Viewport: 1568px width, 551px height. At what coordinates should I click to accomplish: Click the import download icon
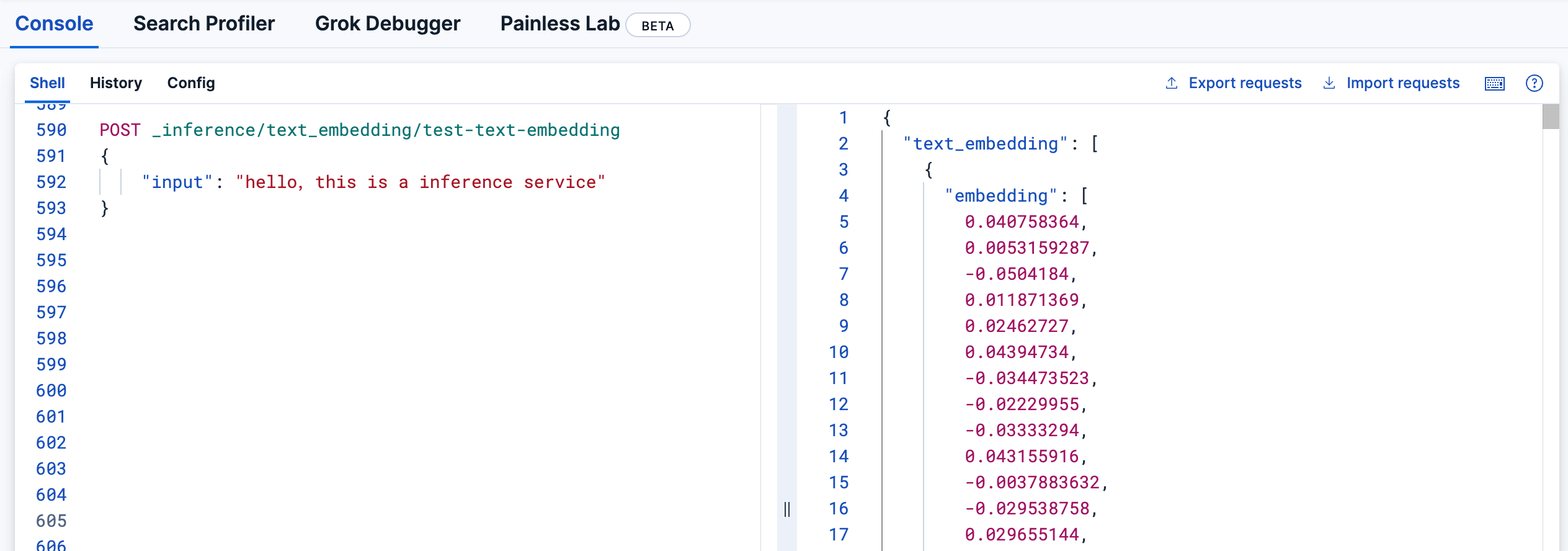click(1329, 83)
